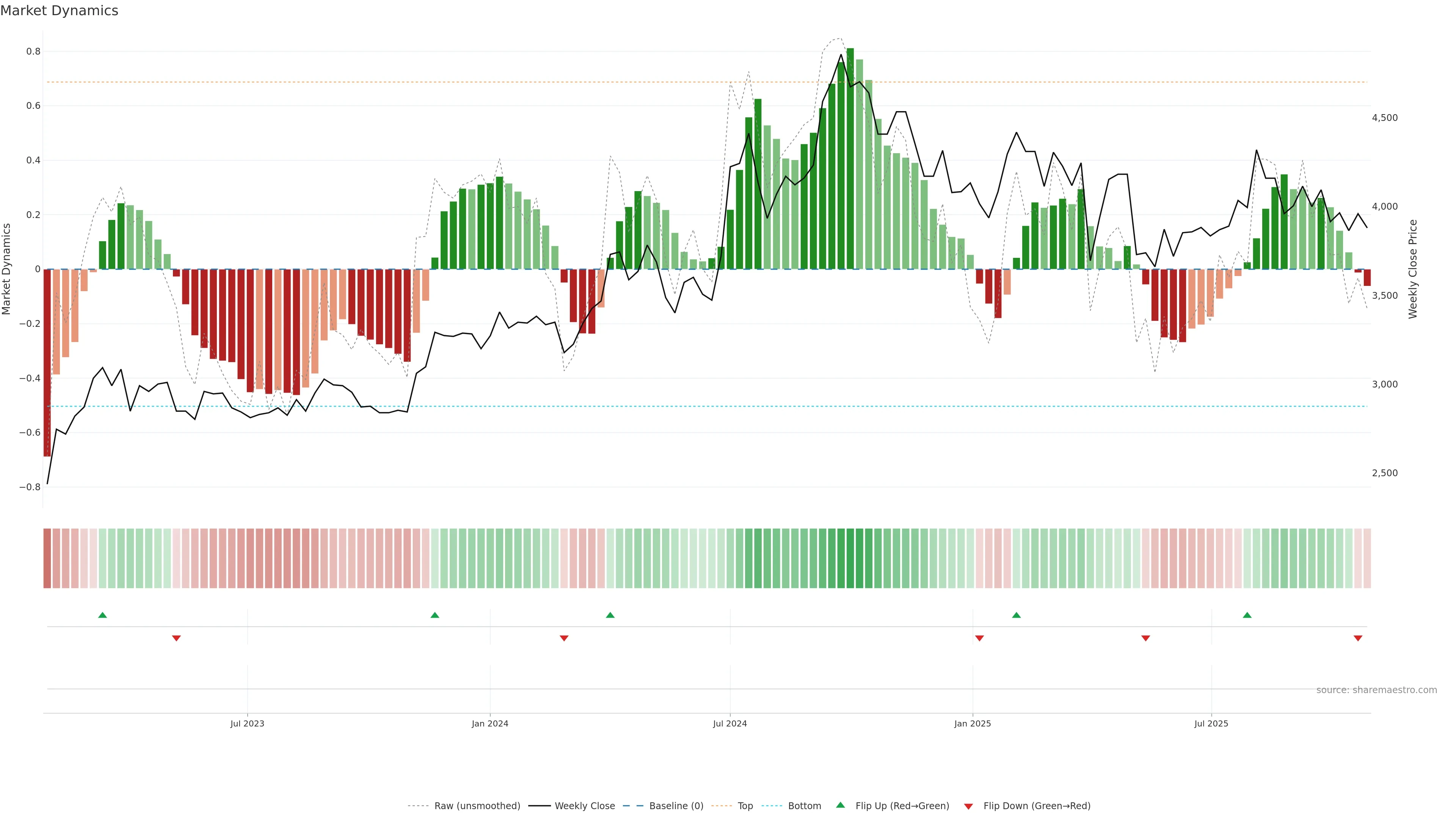Click the darkest green cell in heatmap strip
Screen dimensions: 1456x819
coord(850,559)
